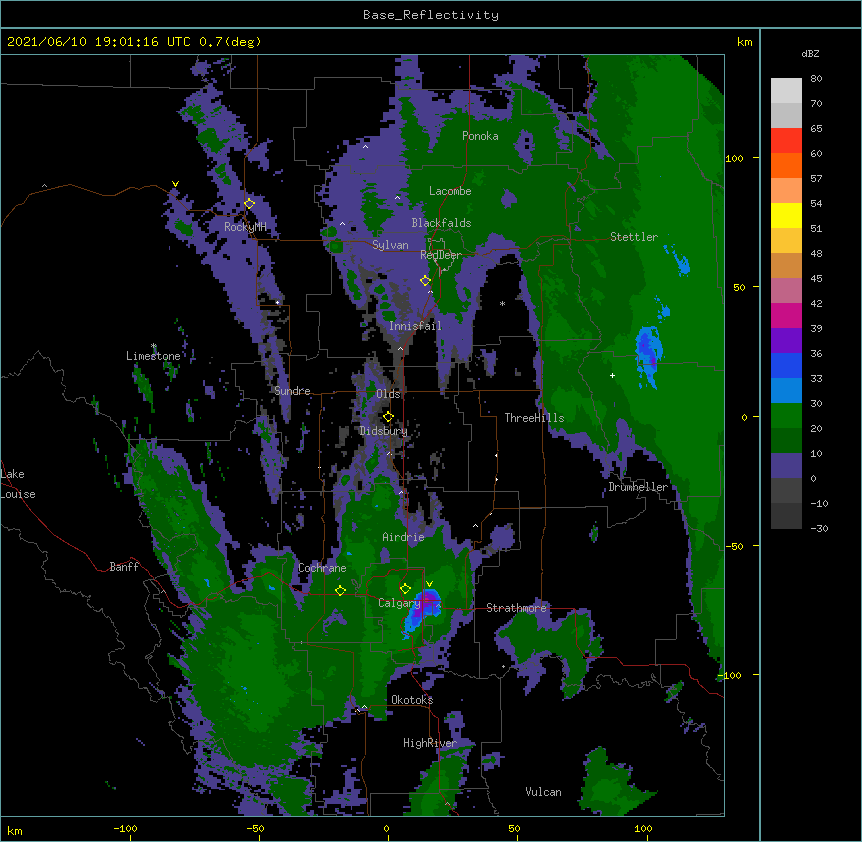Screen dimensions: 862x842
Task: Select the dark green 20-10 dBZ legend swatch
Action: tap(786, 440)
